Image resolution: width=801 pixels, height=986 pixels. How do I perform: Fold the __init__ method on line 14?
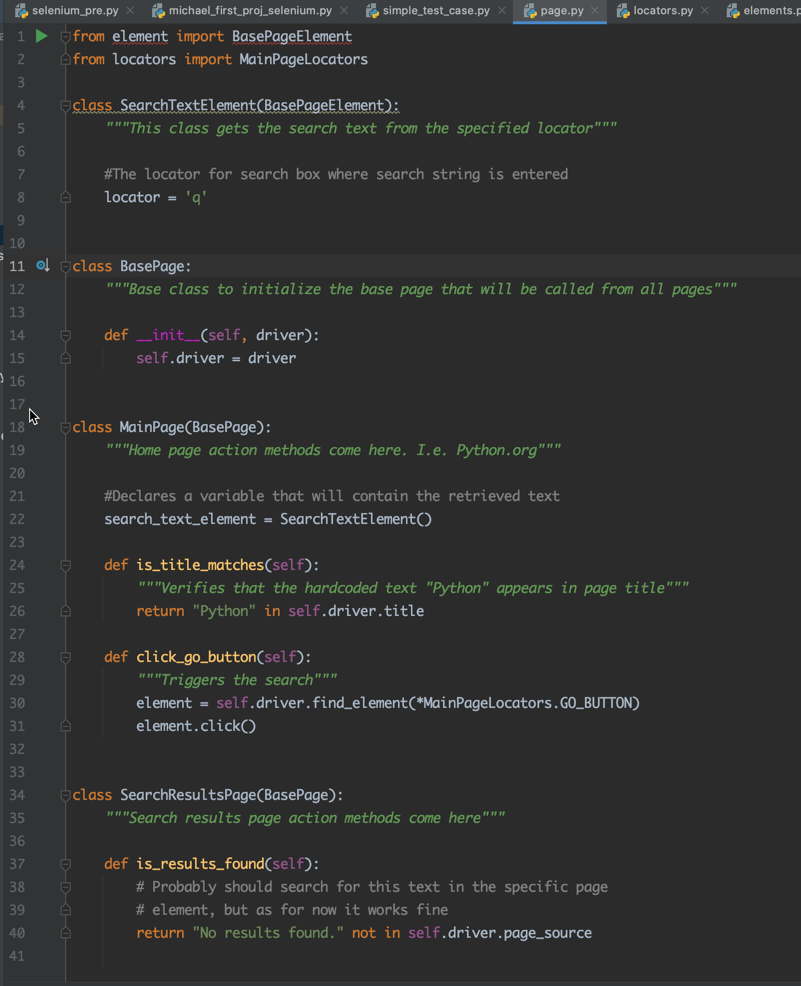tap(65, 335)
